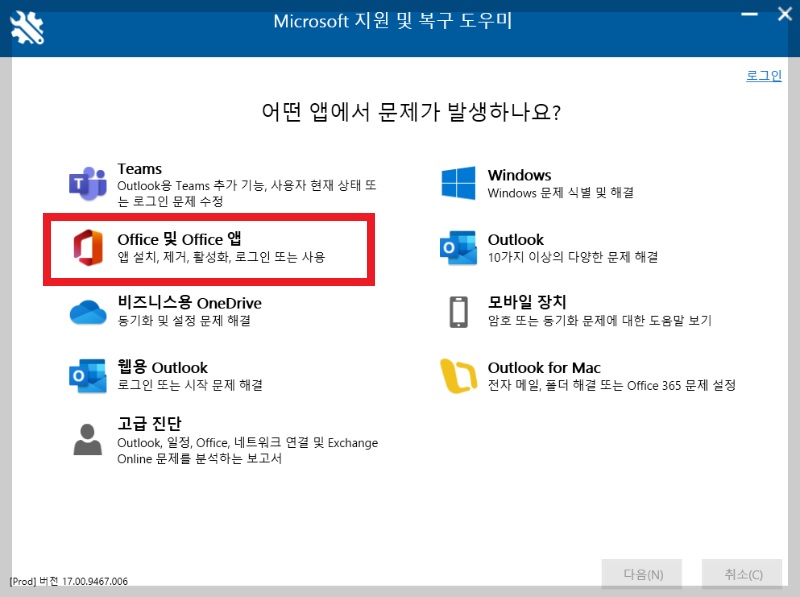Click the yellow Outlook for Mac icon

[458, 376]
